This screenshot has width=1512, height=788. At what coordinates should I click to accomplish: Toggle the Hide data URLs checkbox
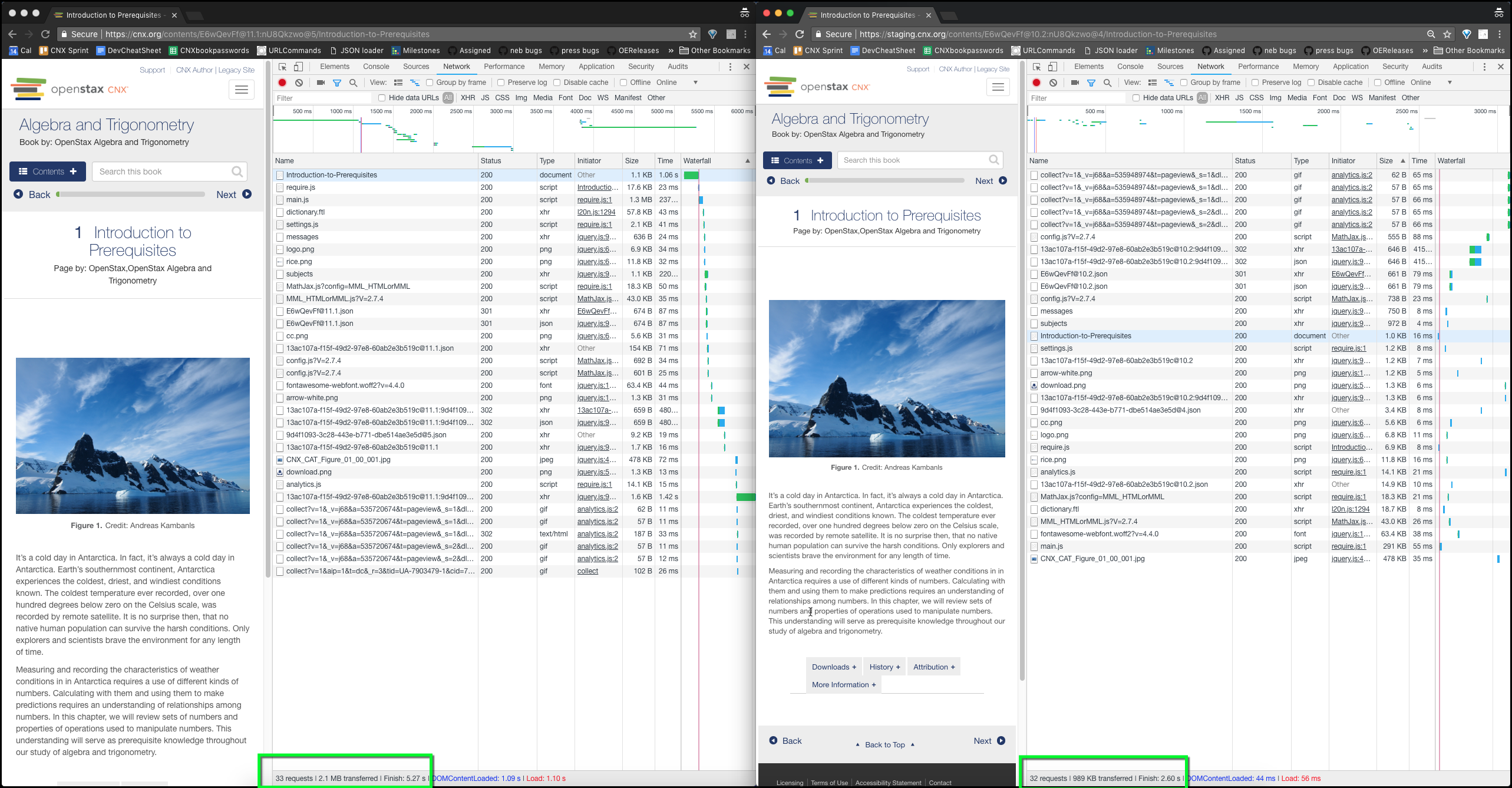382,98
